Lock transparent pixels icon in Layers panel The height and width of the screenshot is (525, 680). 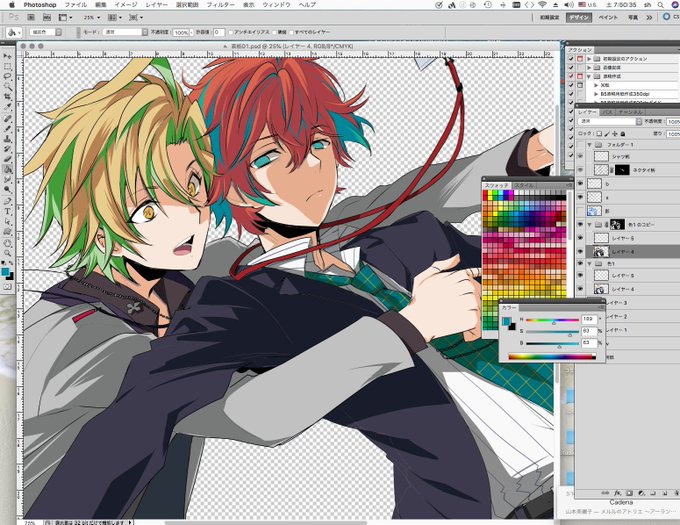pos(599,134)
